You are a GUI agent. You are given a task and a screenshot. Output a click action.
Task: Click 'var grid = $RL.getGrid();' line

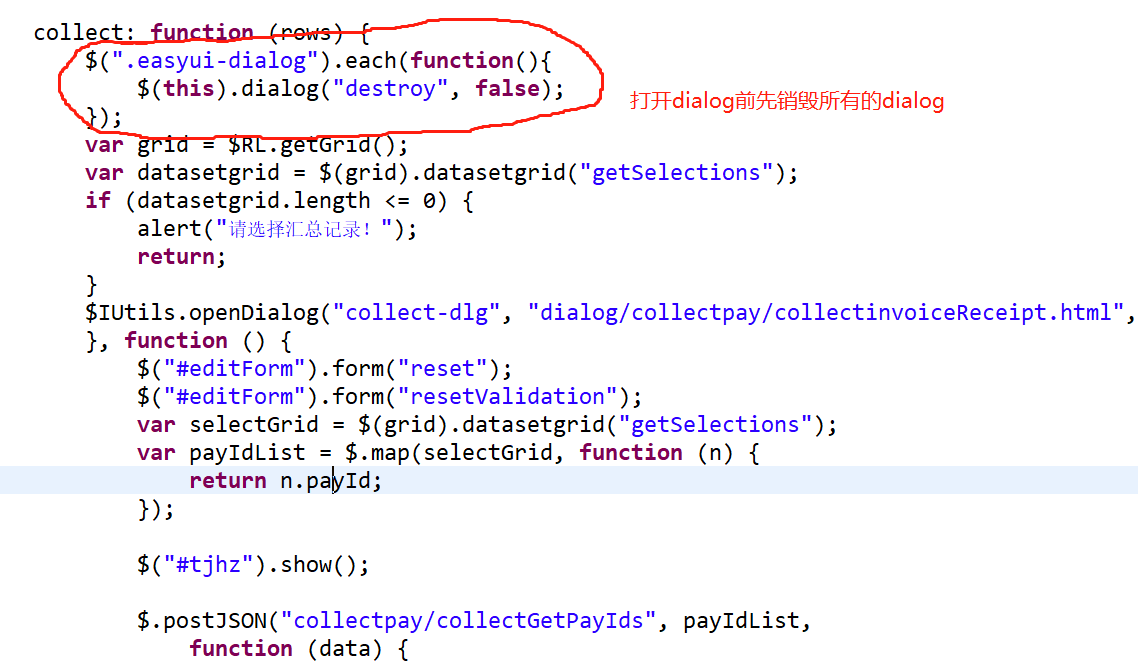click(246, 144)
